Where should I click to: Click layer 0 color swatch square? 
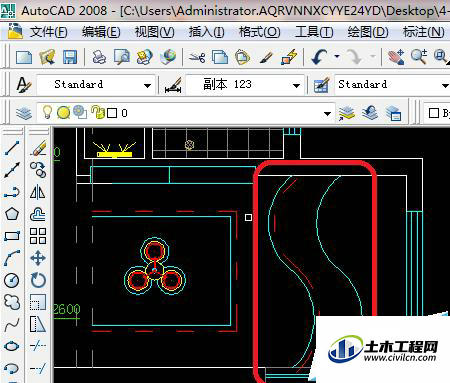tap(112, 113)
